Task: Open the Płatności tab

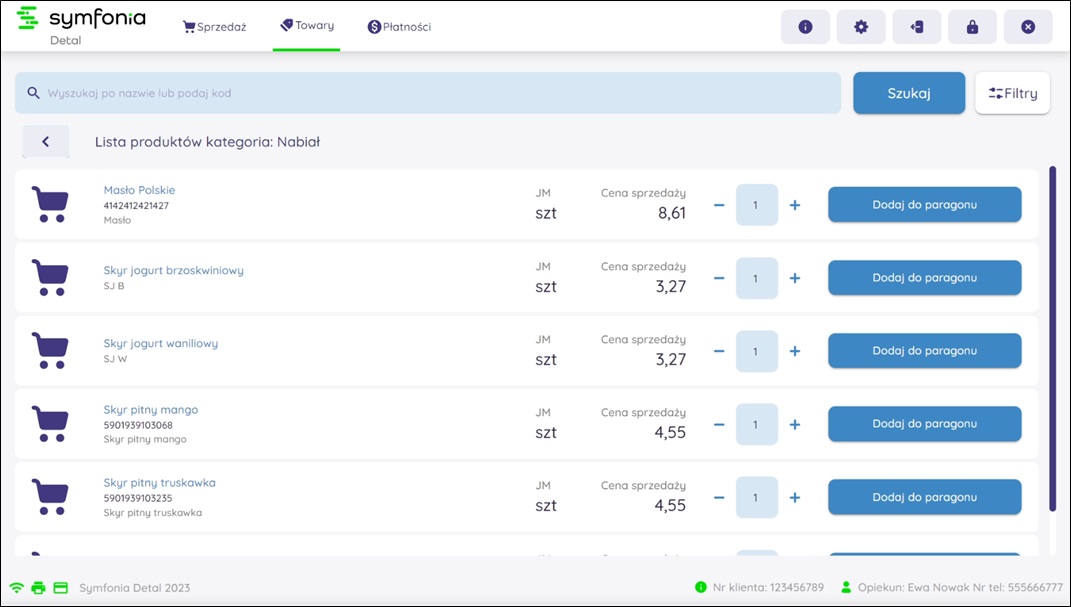Action: (399, 27)
